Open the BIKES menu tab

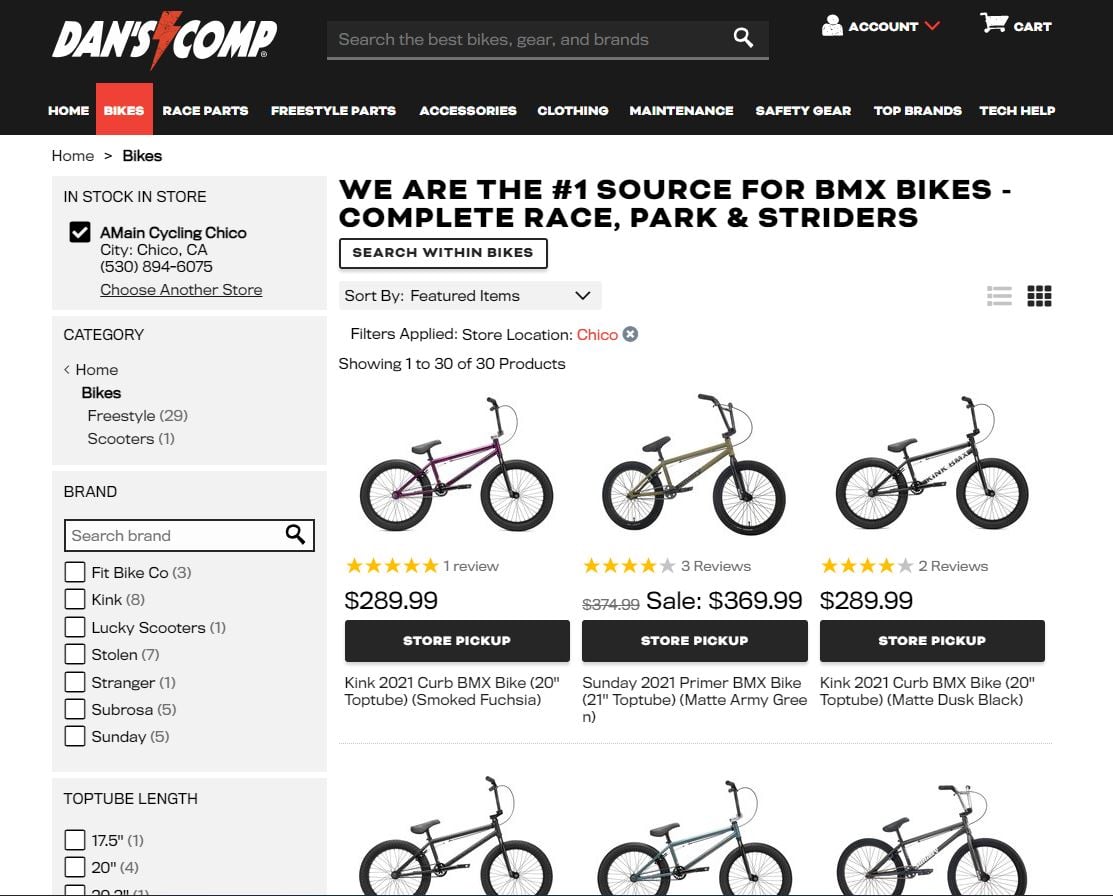[124, 110]
